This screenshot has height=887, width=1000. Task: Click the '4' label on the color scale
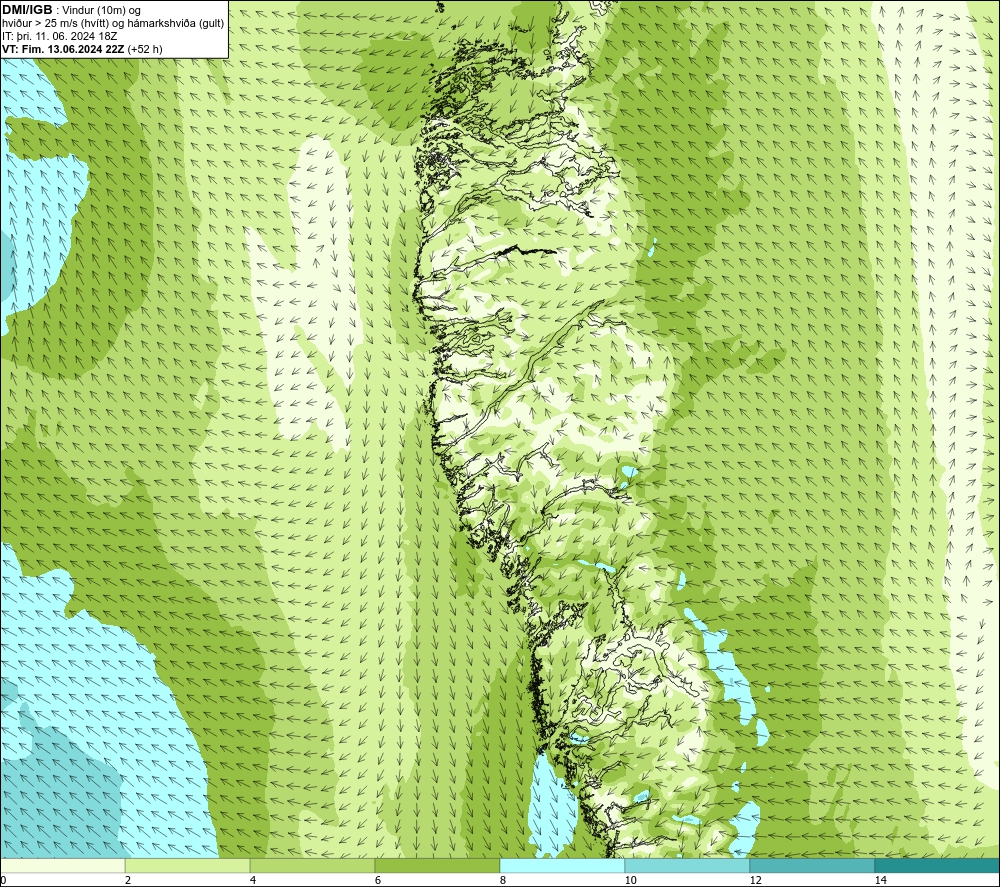tap(253, 880)
